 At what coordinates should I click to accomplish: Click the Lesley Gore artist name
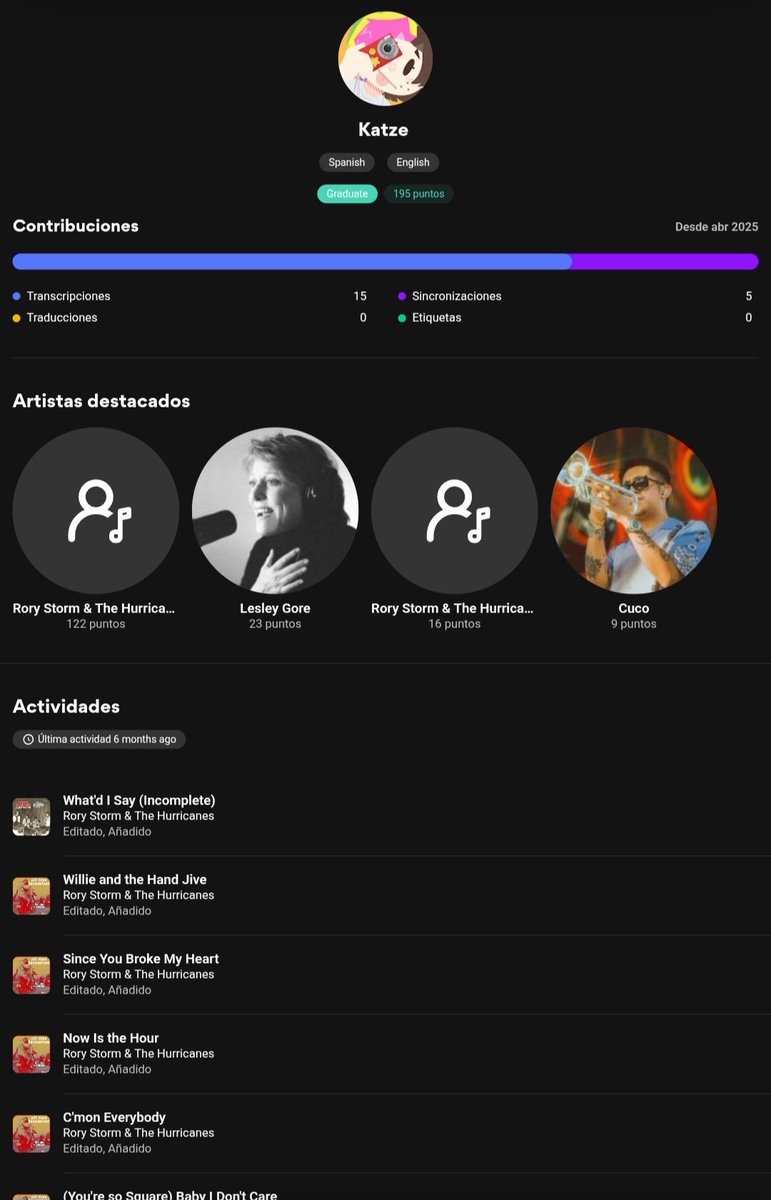coord(275,608)
